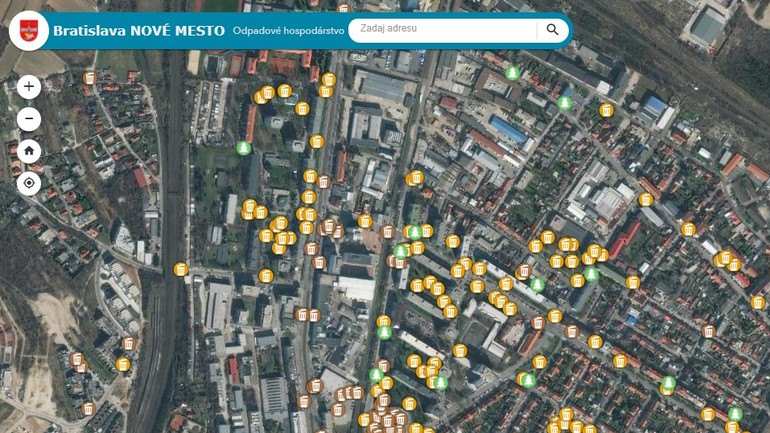Click the Nové Mesto coat of arms logo
This screenshot has width=770, height=433.
pos(28,30)
